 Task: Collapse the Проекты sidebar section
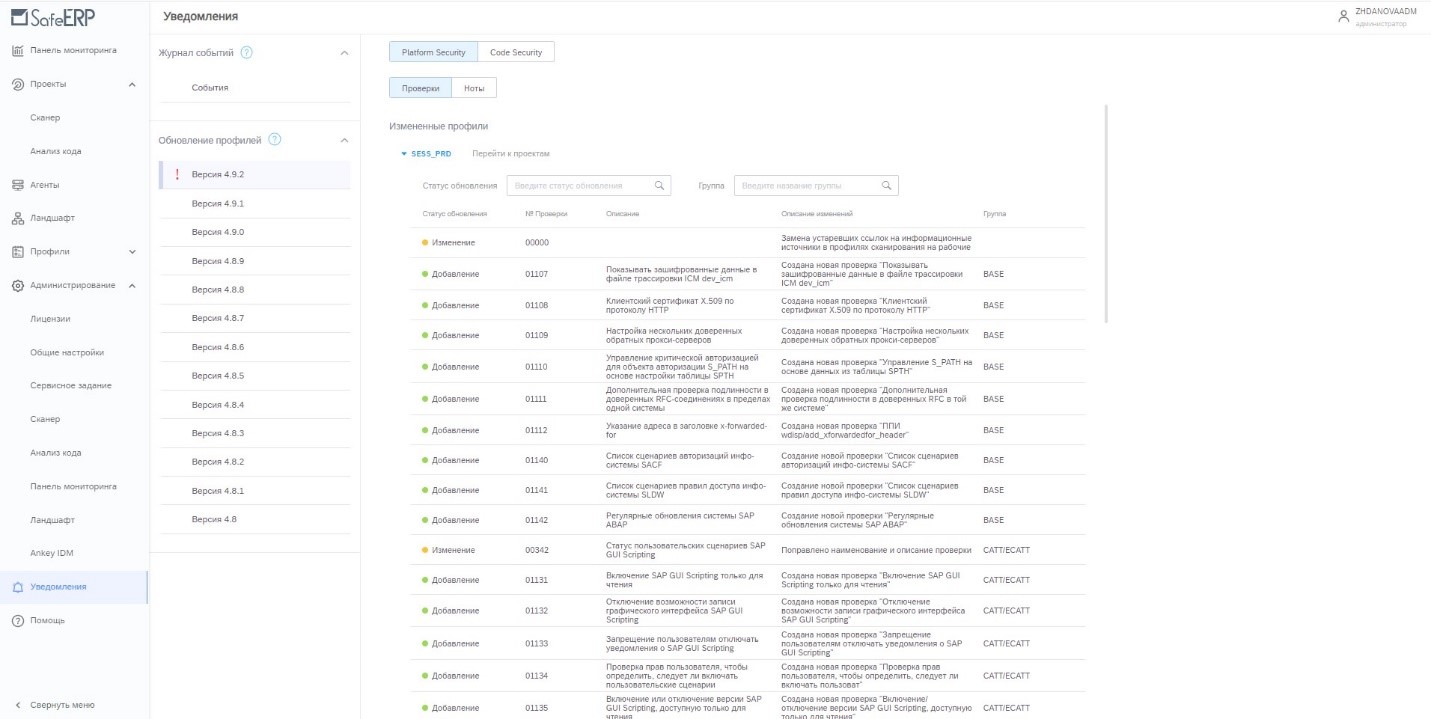pos(132,84)
